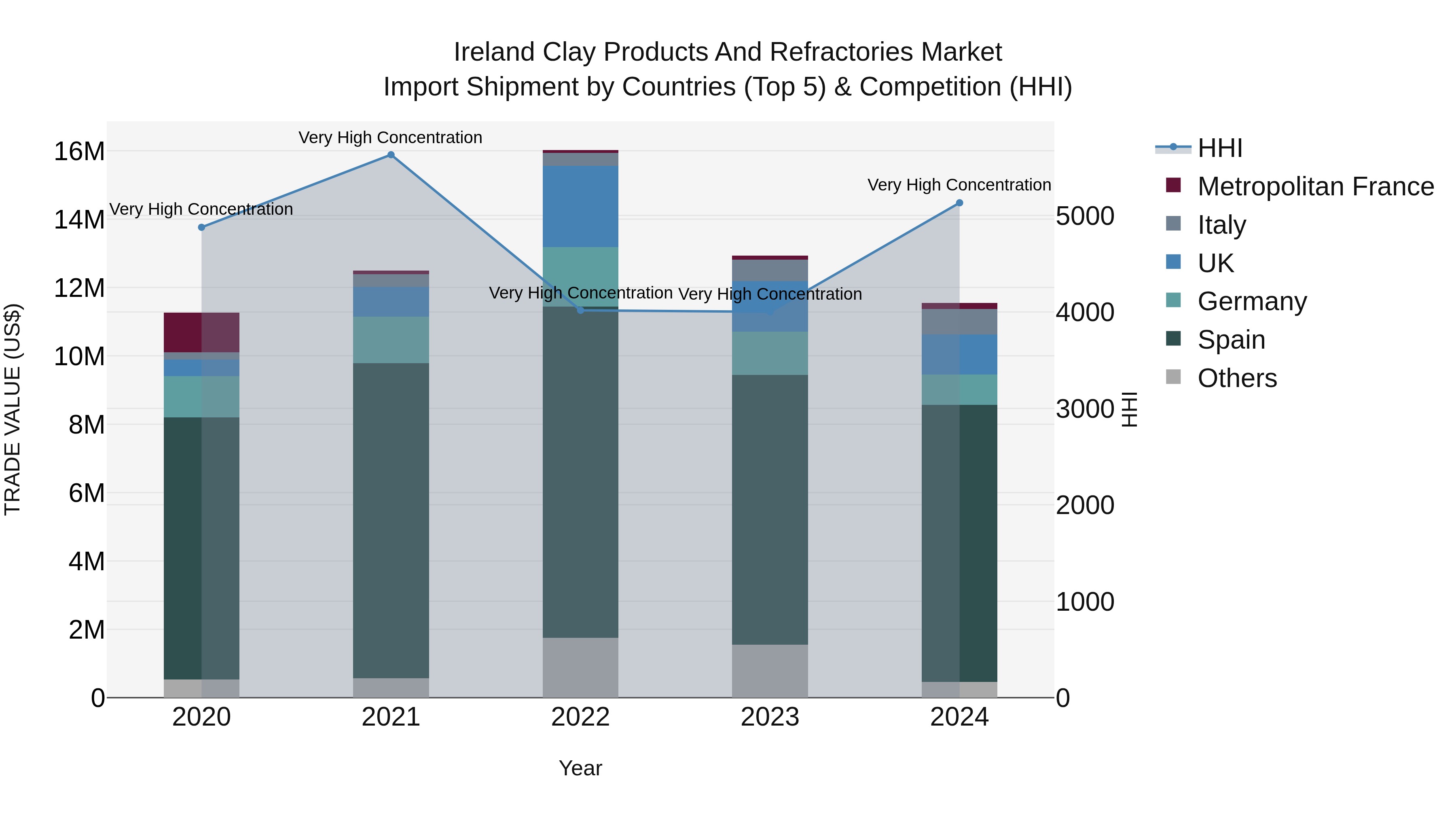Screen dimensions: 1456x819
Task: Select the 2024 HHI data point
Action: pos(959,203)
